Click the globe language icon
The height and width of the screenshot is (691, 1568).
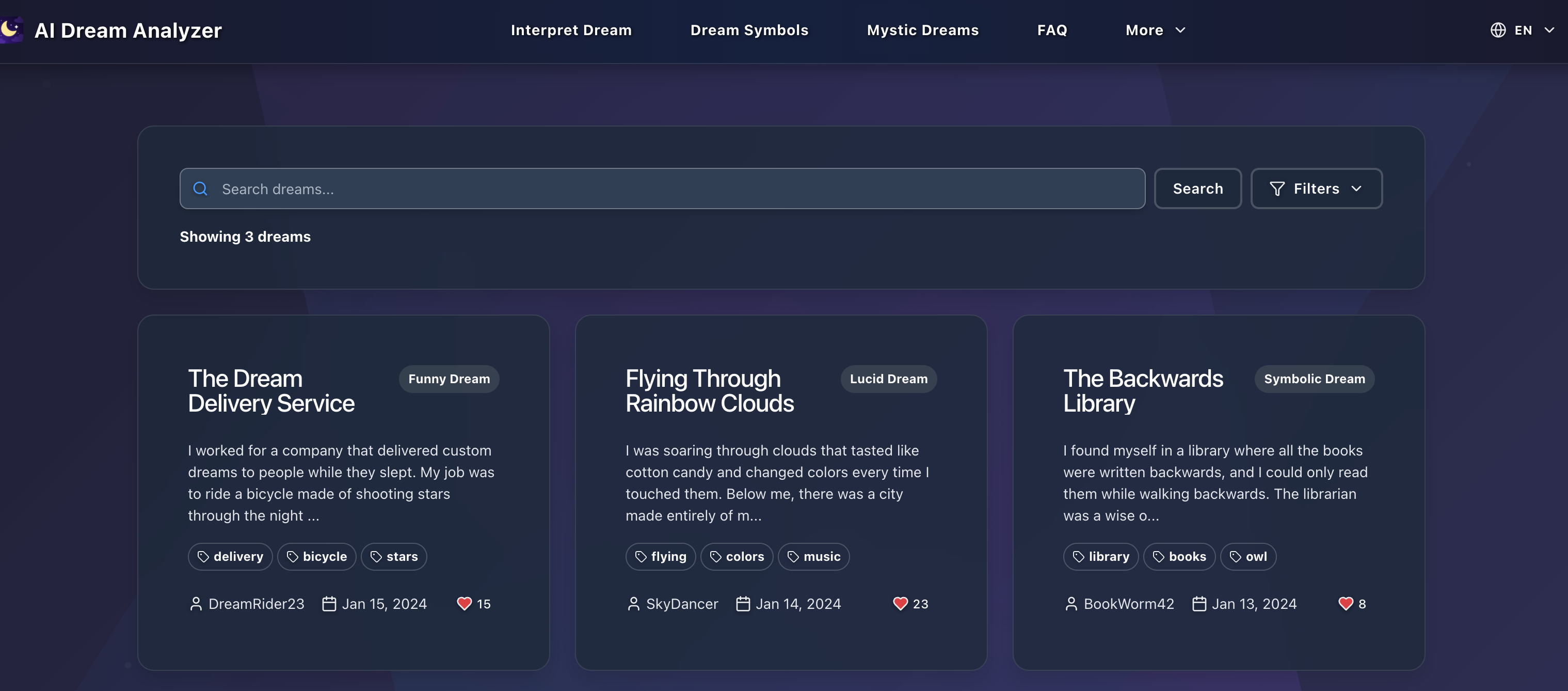coord(1498,30)
